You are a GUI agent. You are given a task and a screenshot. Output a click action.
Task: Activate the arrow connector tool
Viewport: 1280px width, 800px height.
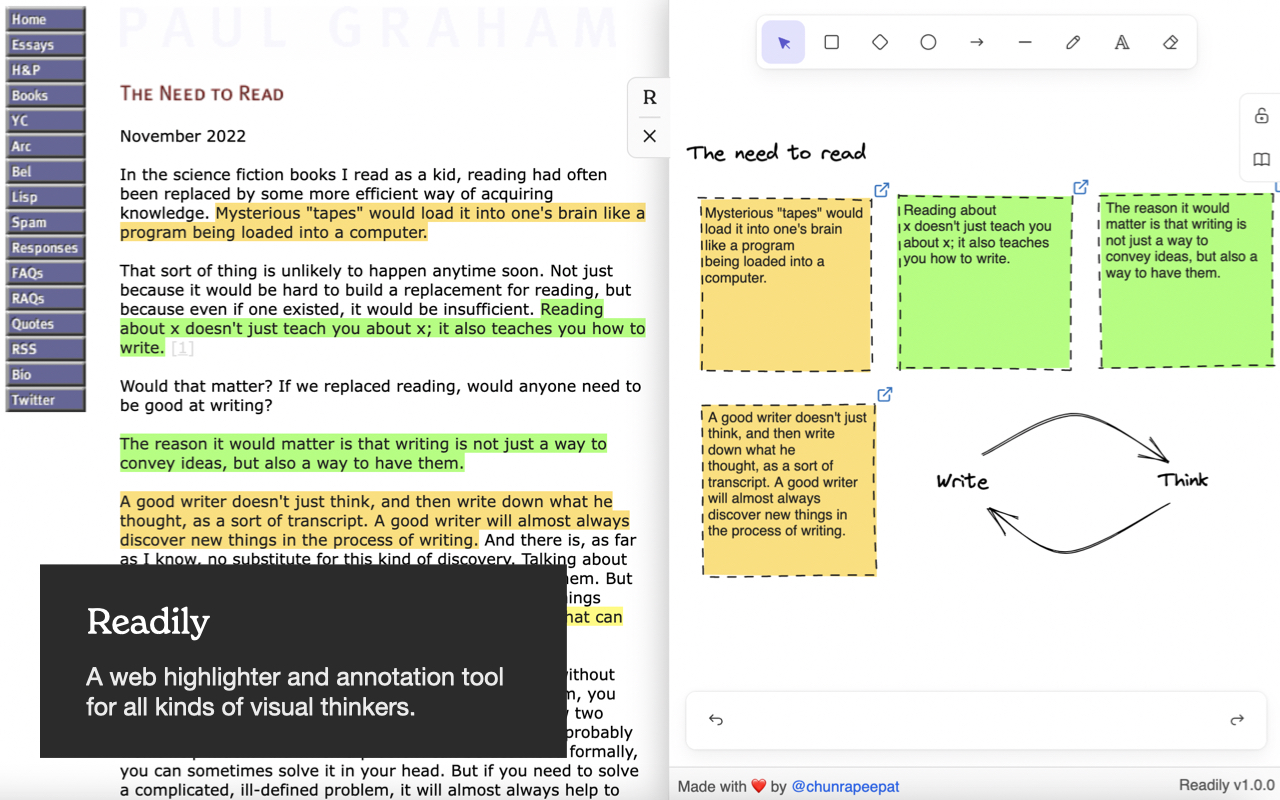(x=977, y=42)
